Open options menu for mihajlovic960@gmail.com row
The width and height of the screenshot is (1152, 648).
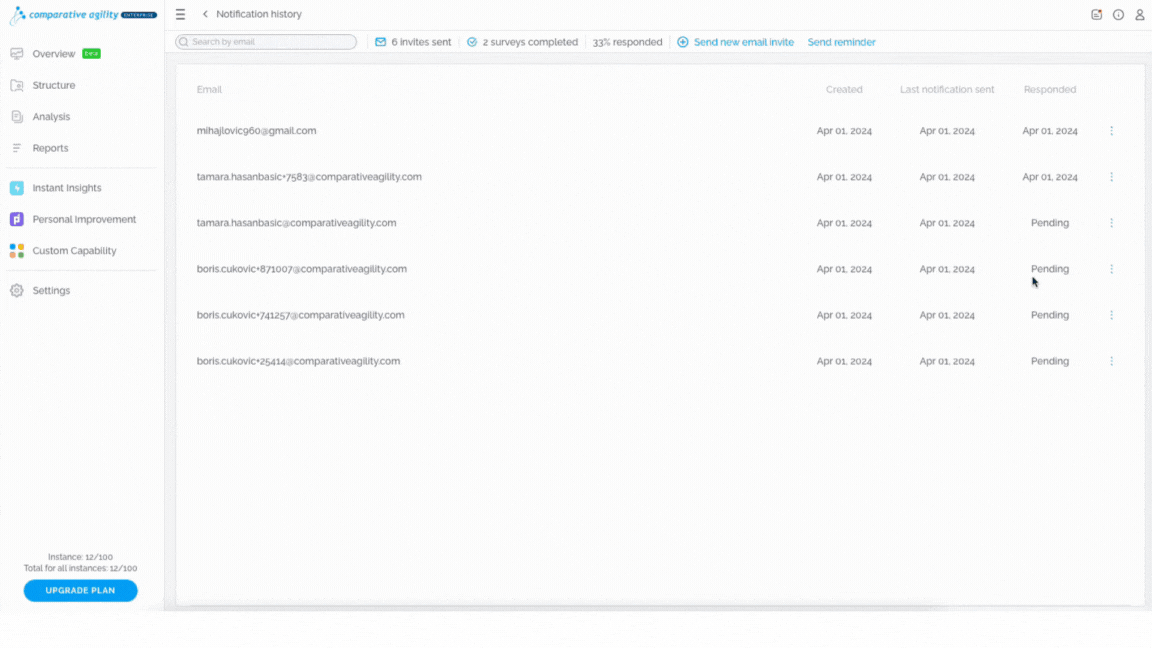(x=1112, y=131)
